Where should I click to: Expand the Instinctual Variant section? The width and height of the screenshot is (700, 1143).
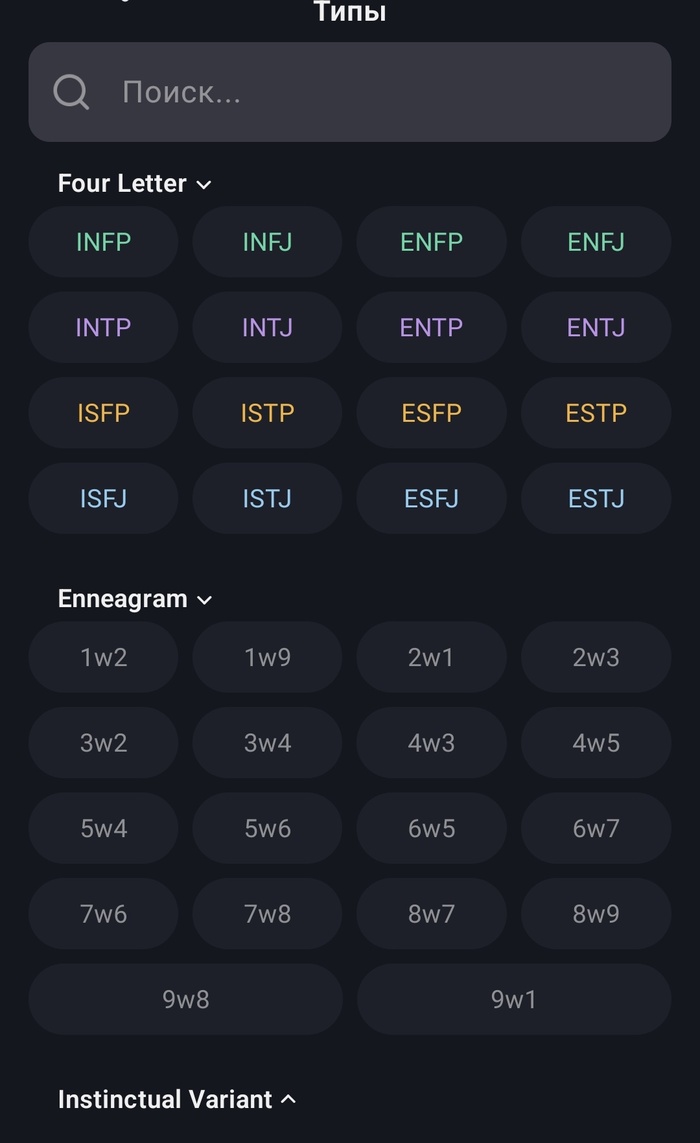click(x=288, y=1099)
